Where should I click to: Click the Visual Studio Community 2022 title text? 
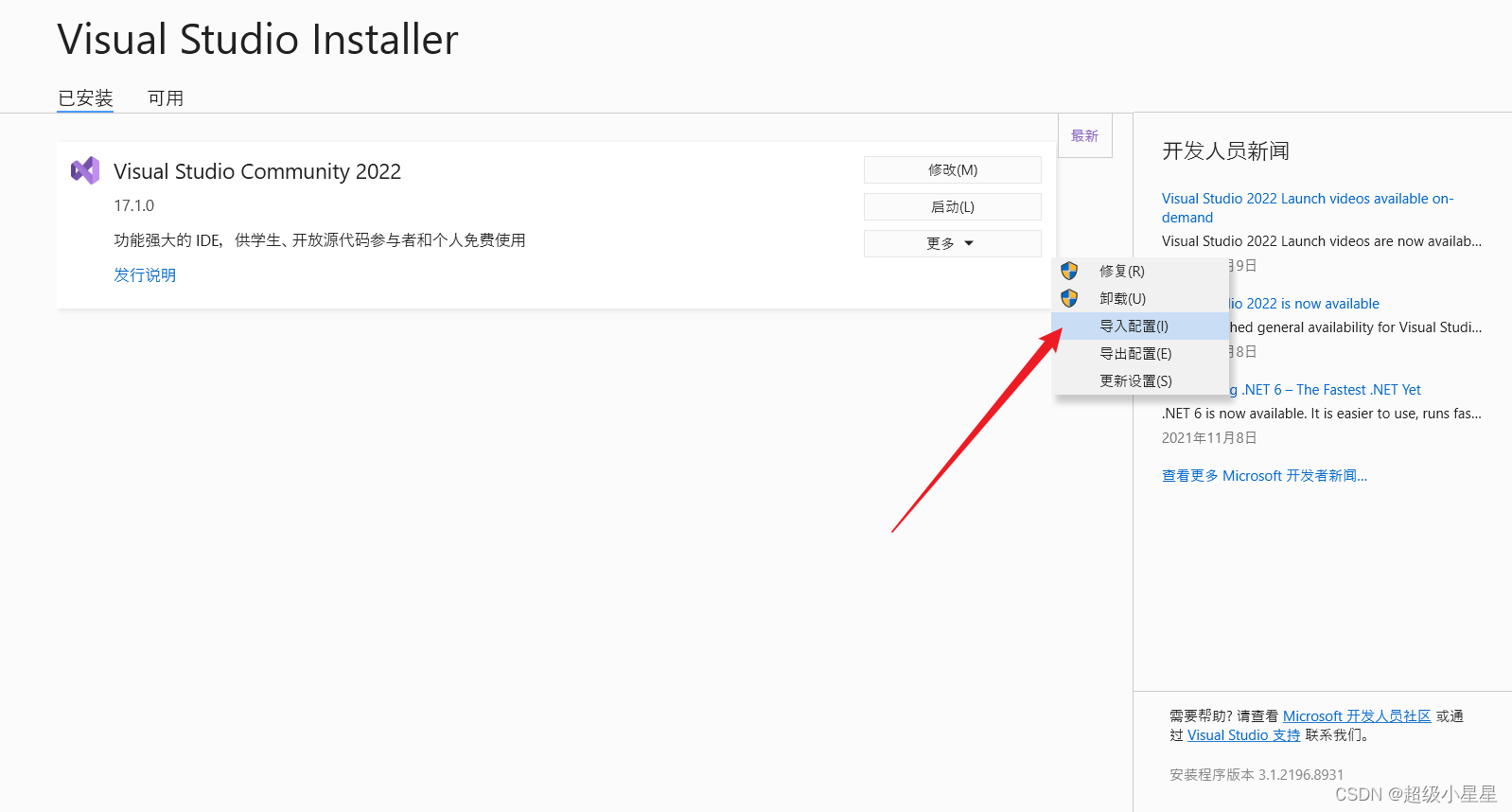coord(257,171)
